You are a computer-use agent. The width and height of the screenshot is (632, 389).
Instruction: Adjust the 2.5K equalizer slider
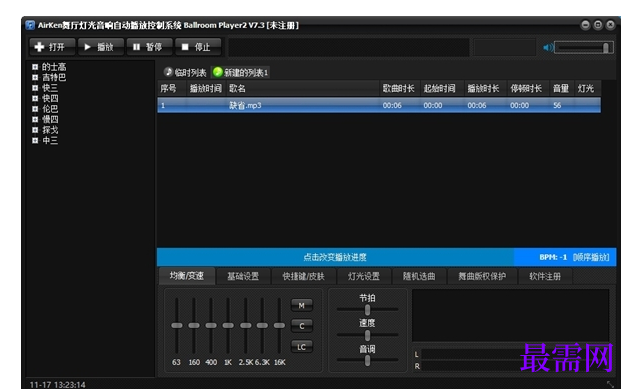245,326
